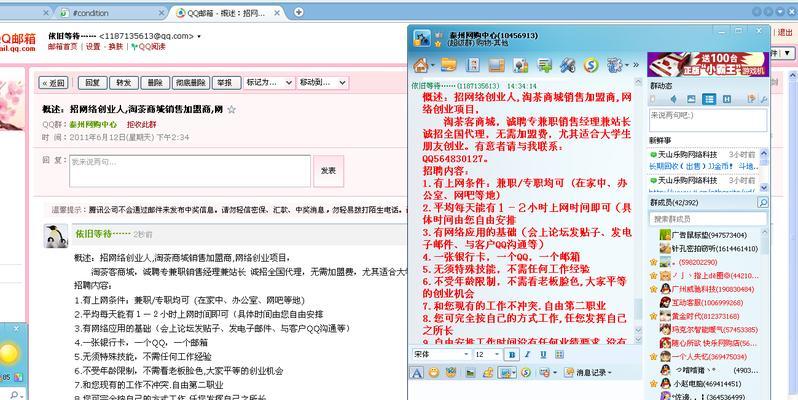Click the 举报 report button in mail
798x400 pixels.
pos(226,83)
